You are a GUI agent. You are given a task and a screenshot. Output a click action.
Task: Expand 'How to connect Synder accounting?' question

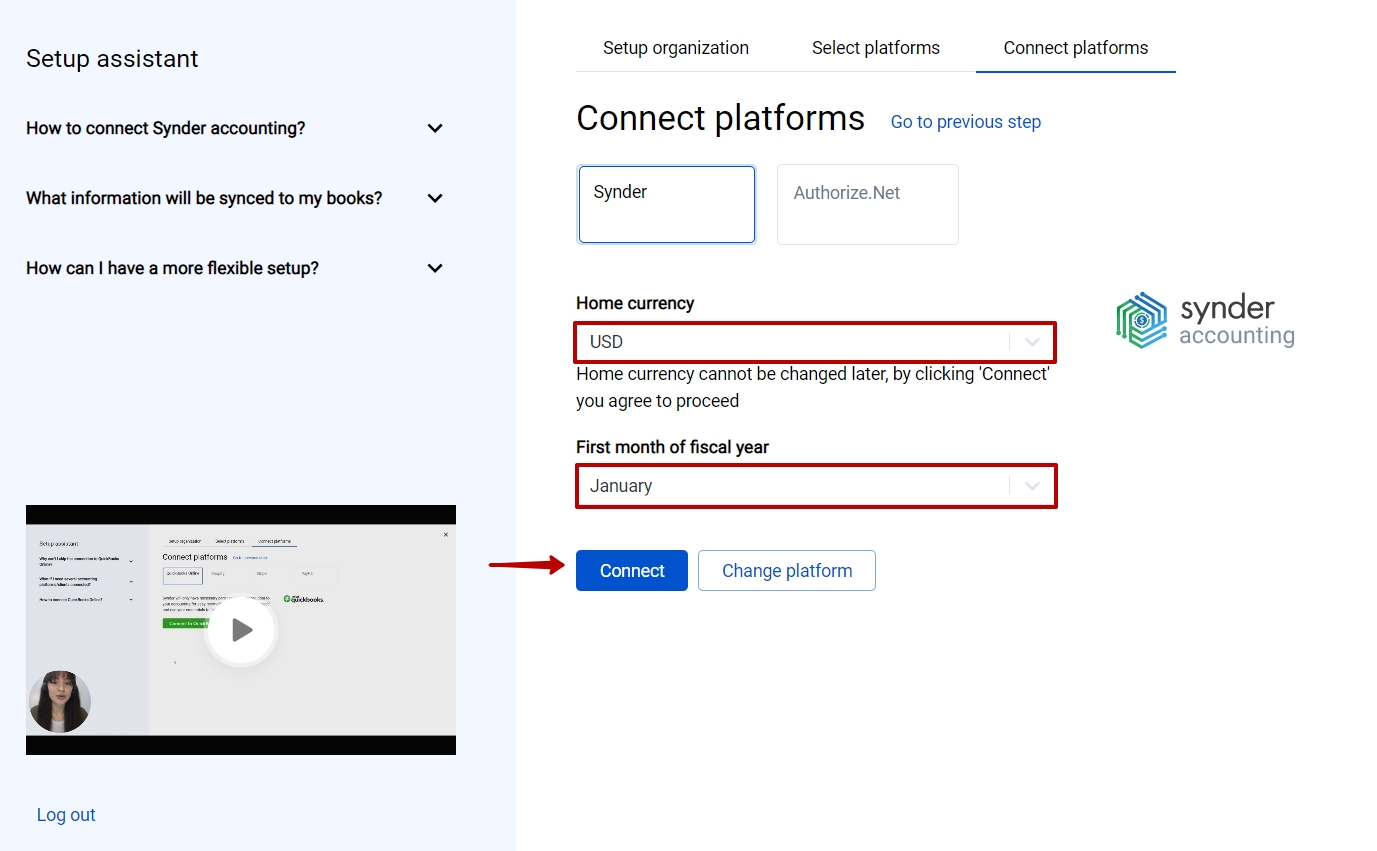click(x=235, y=128)
